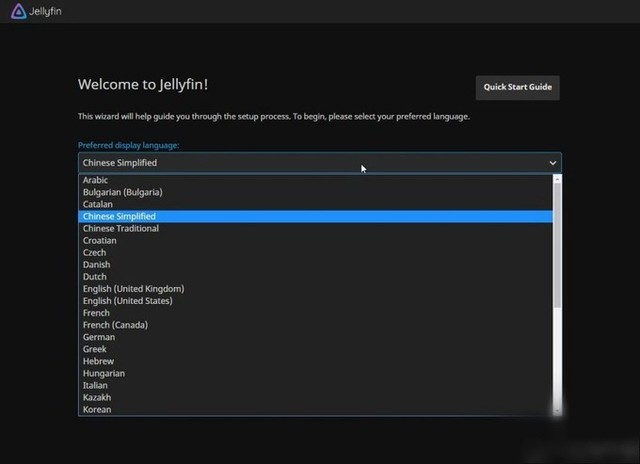Click the Jellyfin title text in header
This screenshot has height=464, width=640.
(45, 11)
